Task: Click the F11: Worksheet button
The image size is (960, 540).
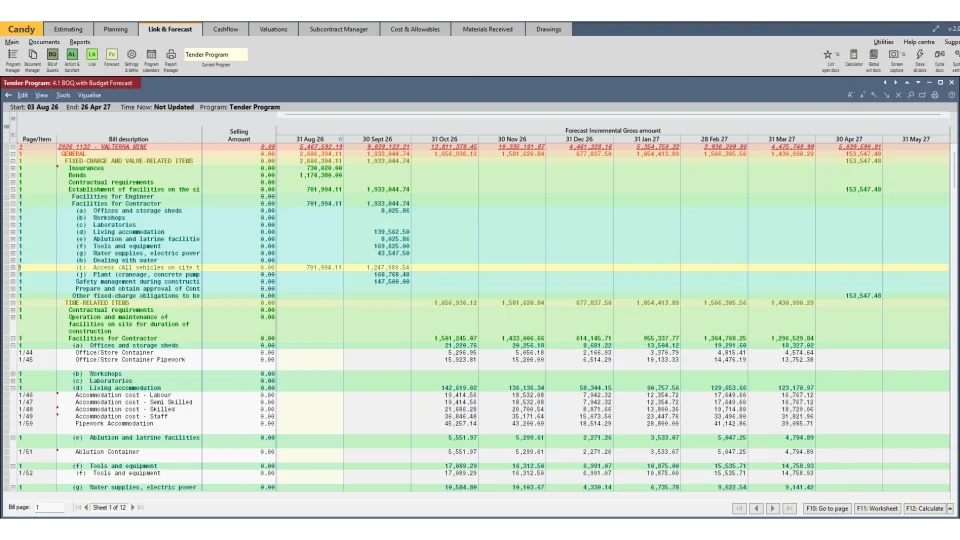Action: tap(877, 508)
